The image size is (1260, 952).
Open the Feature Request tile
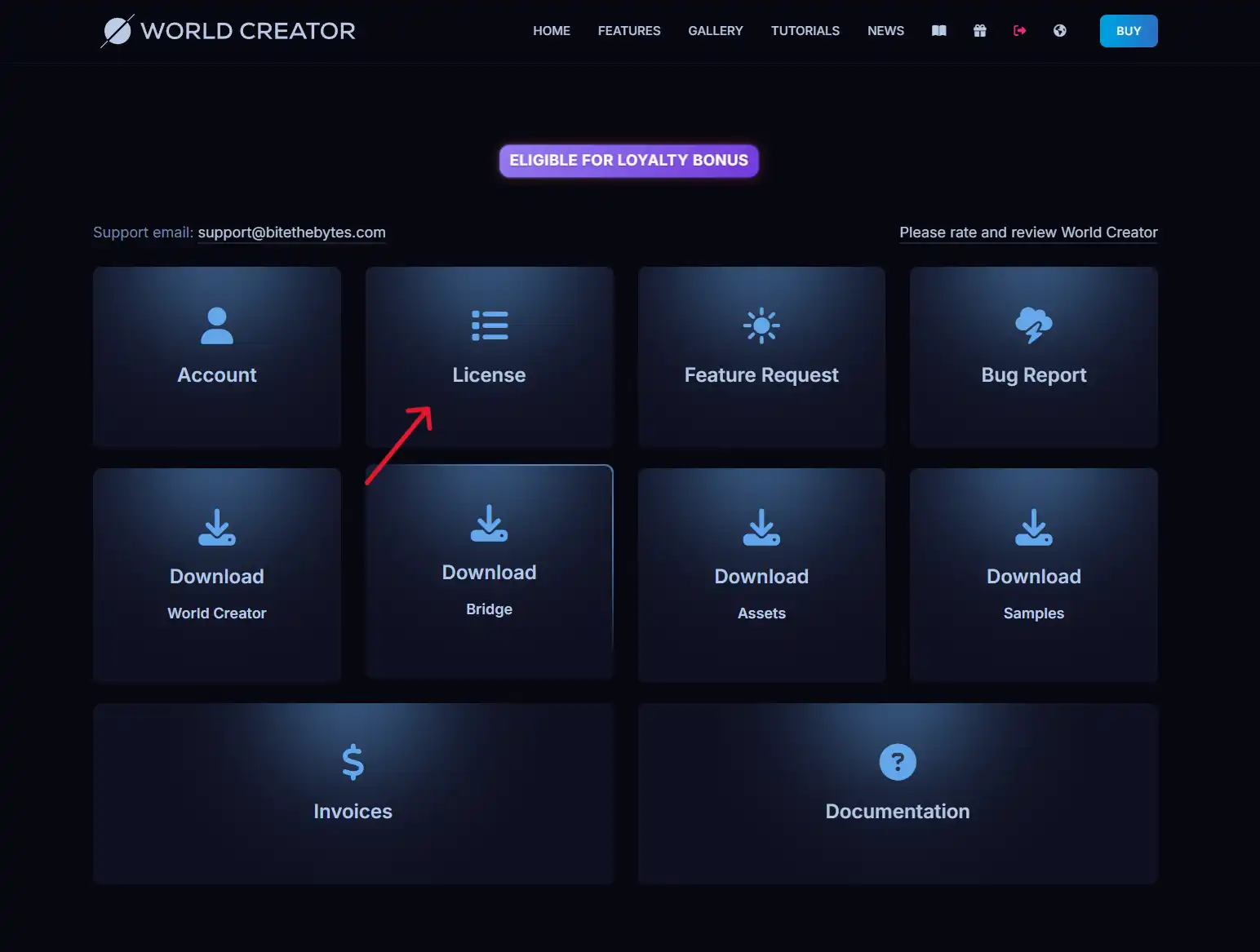pos(761,357)
